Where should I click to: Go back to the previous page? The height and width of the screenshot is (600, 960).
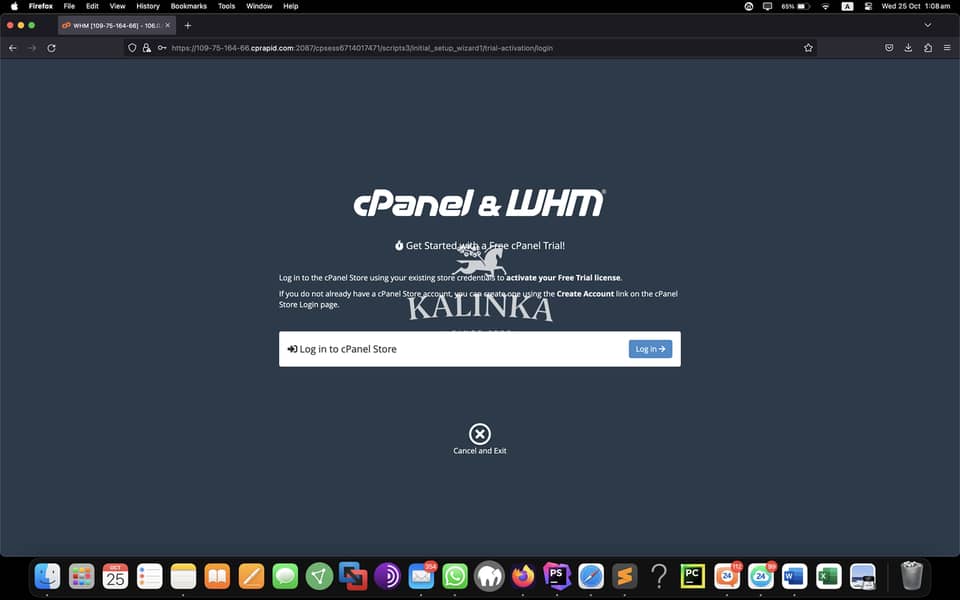[13, 48]
